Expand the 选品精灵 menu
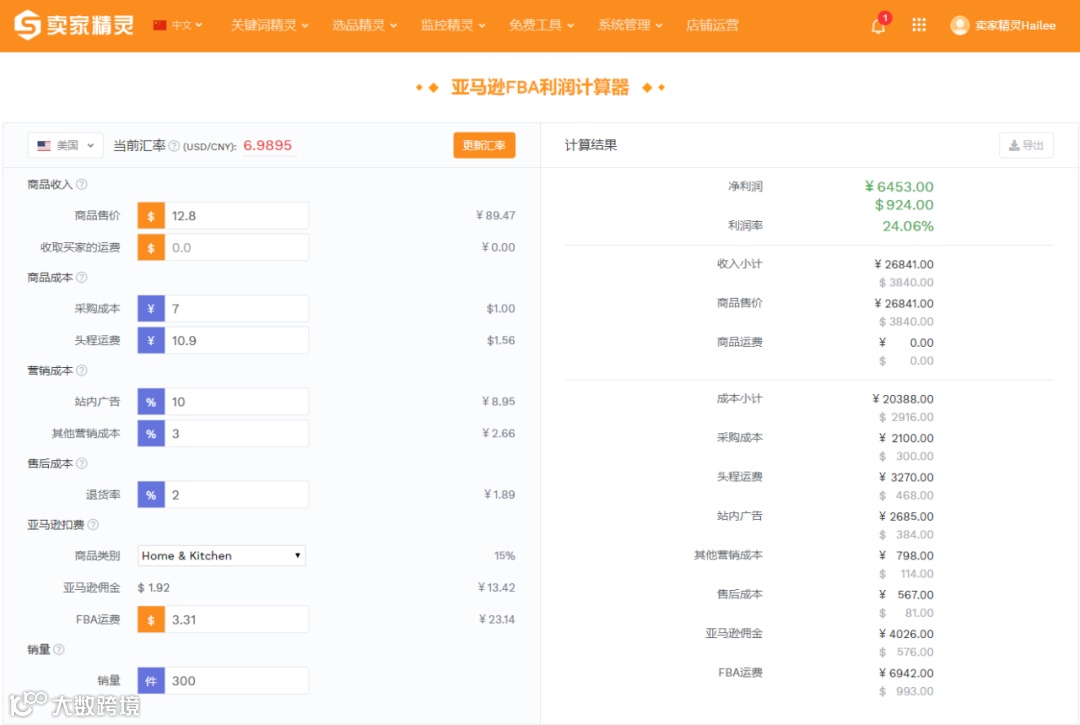Viewport: 1080px width, 725px height. pos(364,25)
